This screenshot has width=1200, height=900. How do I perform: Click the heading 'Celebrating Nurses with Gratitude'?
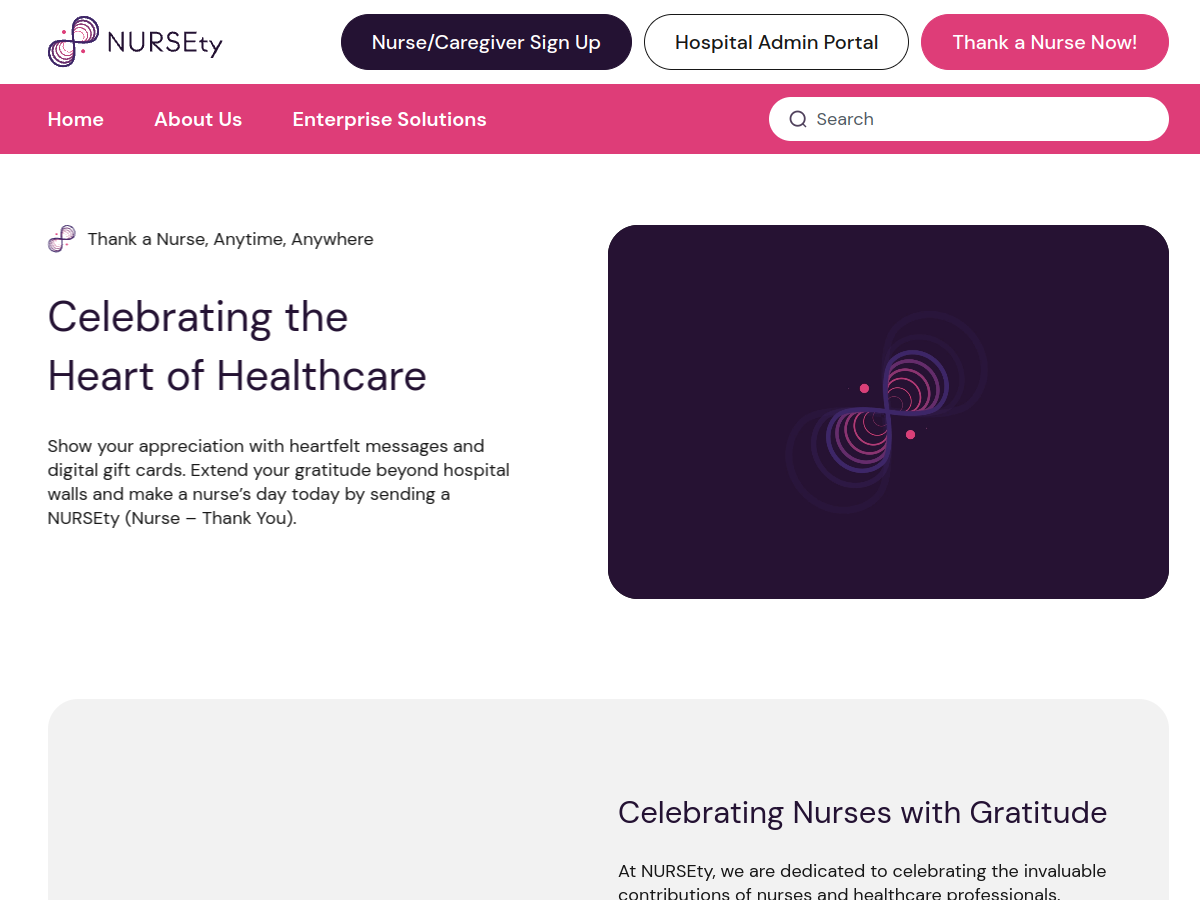point(862,812)
